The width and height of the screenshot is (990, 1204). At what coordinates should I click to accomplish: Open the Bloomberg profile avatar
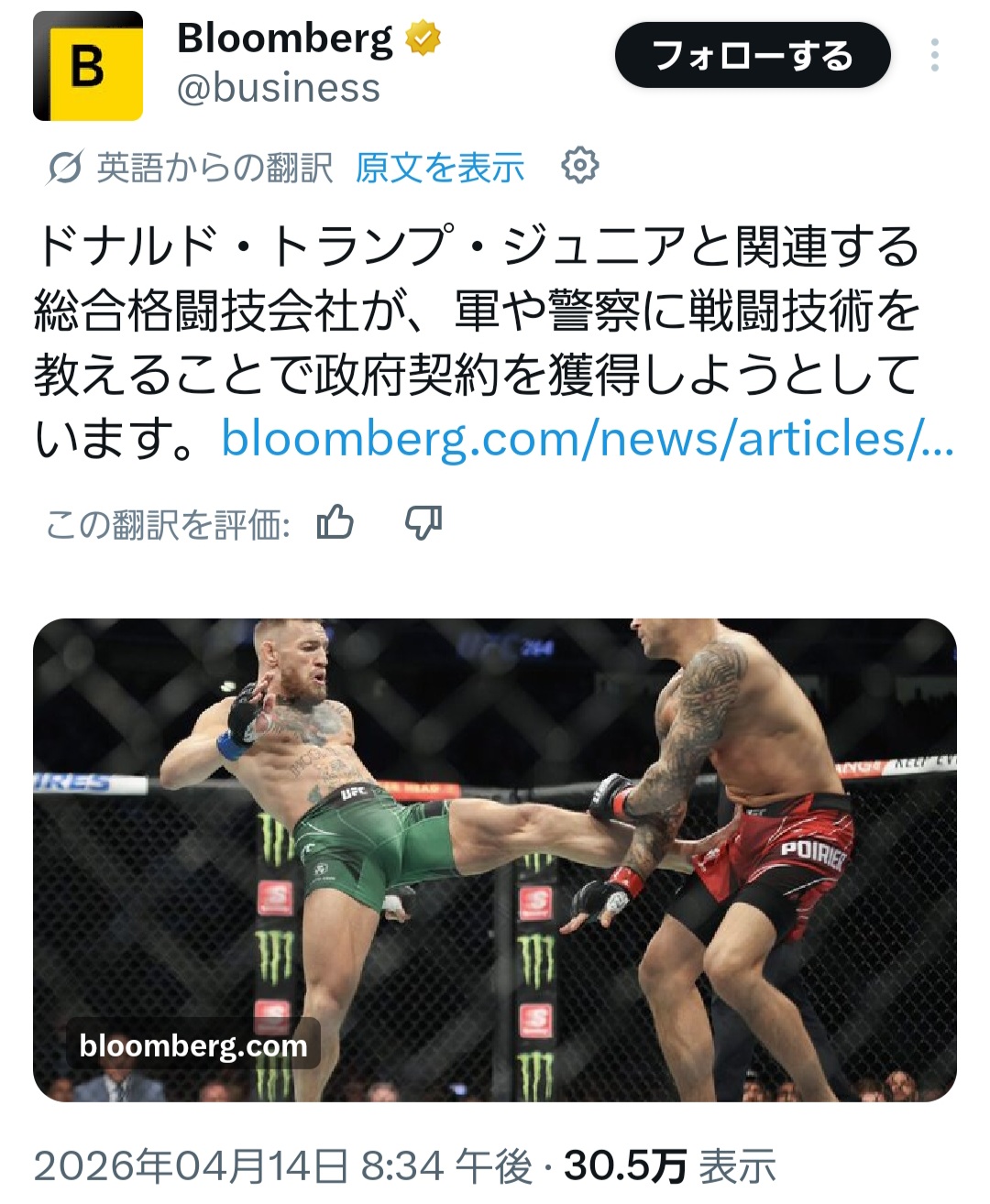(x=88, y=66)
